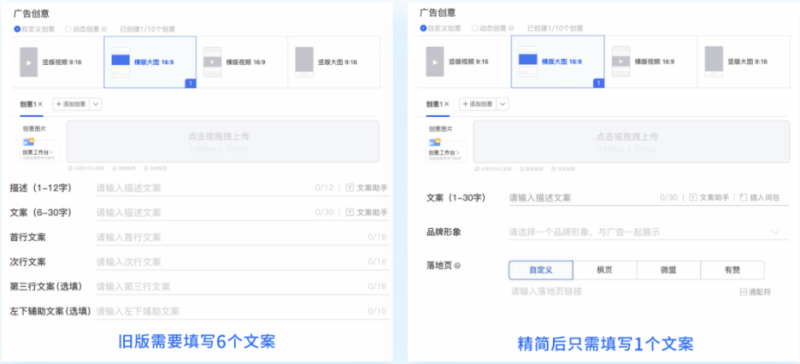Choose 竖版大图 9:16 format in right panel

(x=743, y=61)
